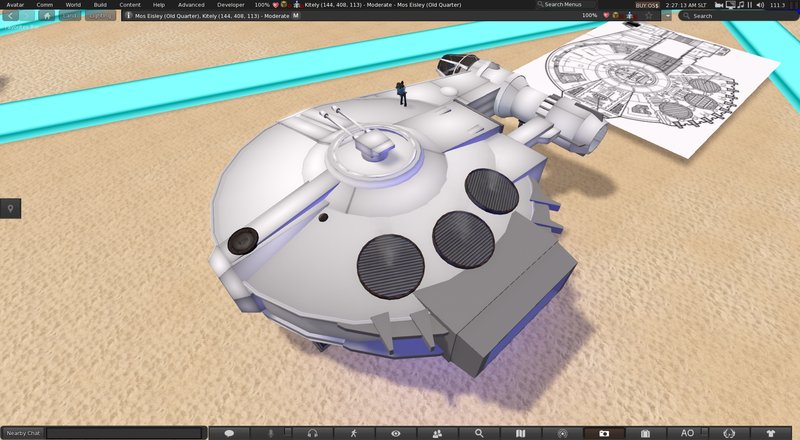Screen dimensions: 800x440
Task: Click the Nearby Chat label
Action: [x=23, y=433]
